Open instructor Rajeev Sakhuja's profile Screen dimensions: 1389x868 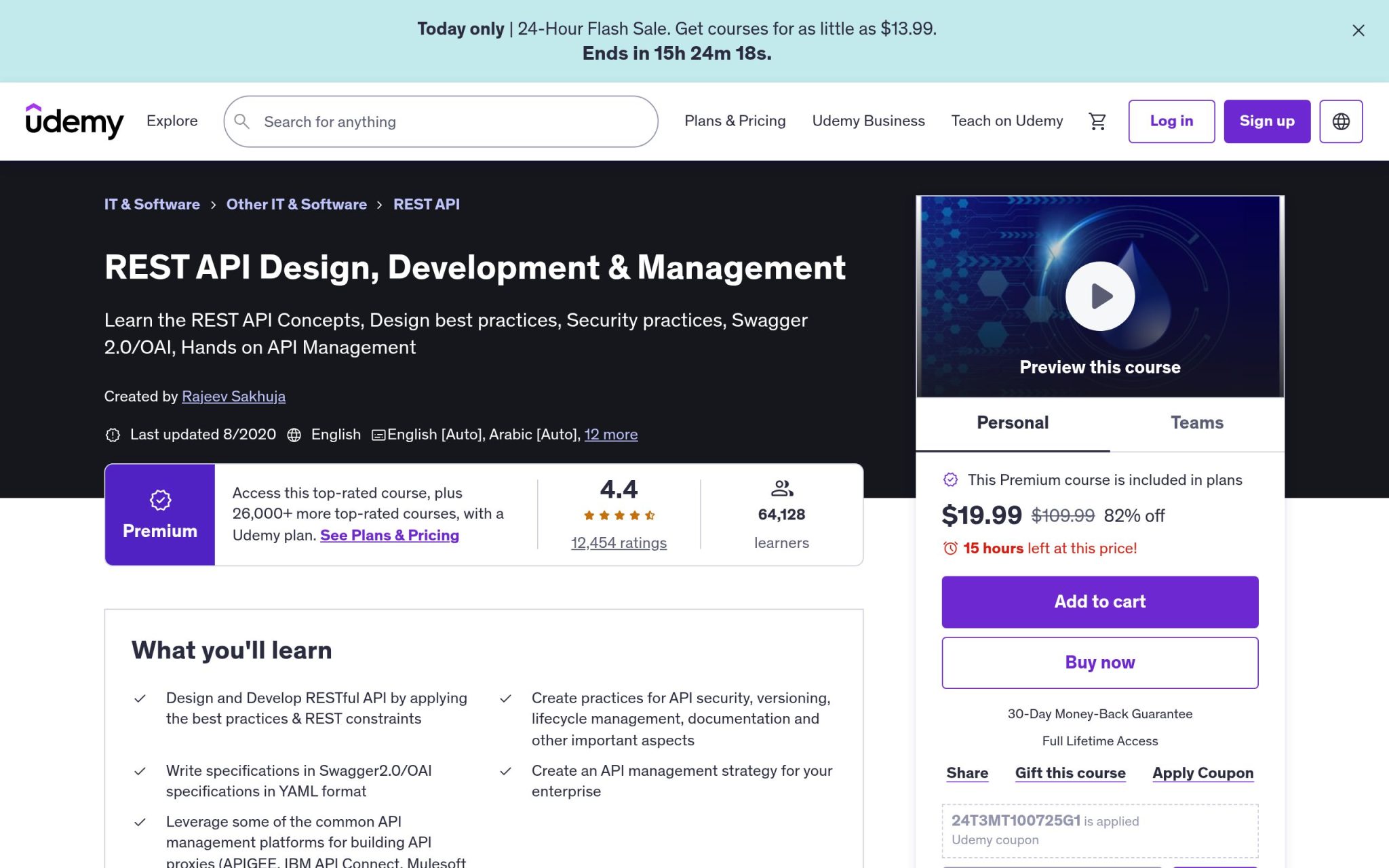coord(233,396)
